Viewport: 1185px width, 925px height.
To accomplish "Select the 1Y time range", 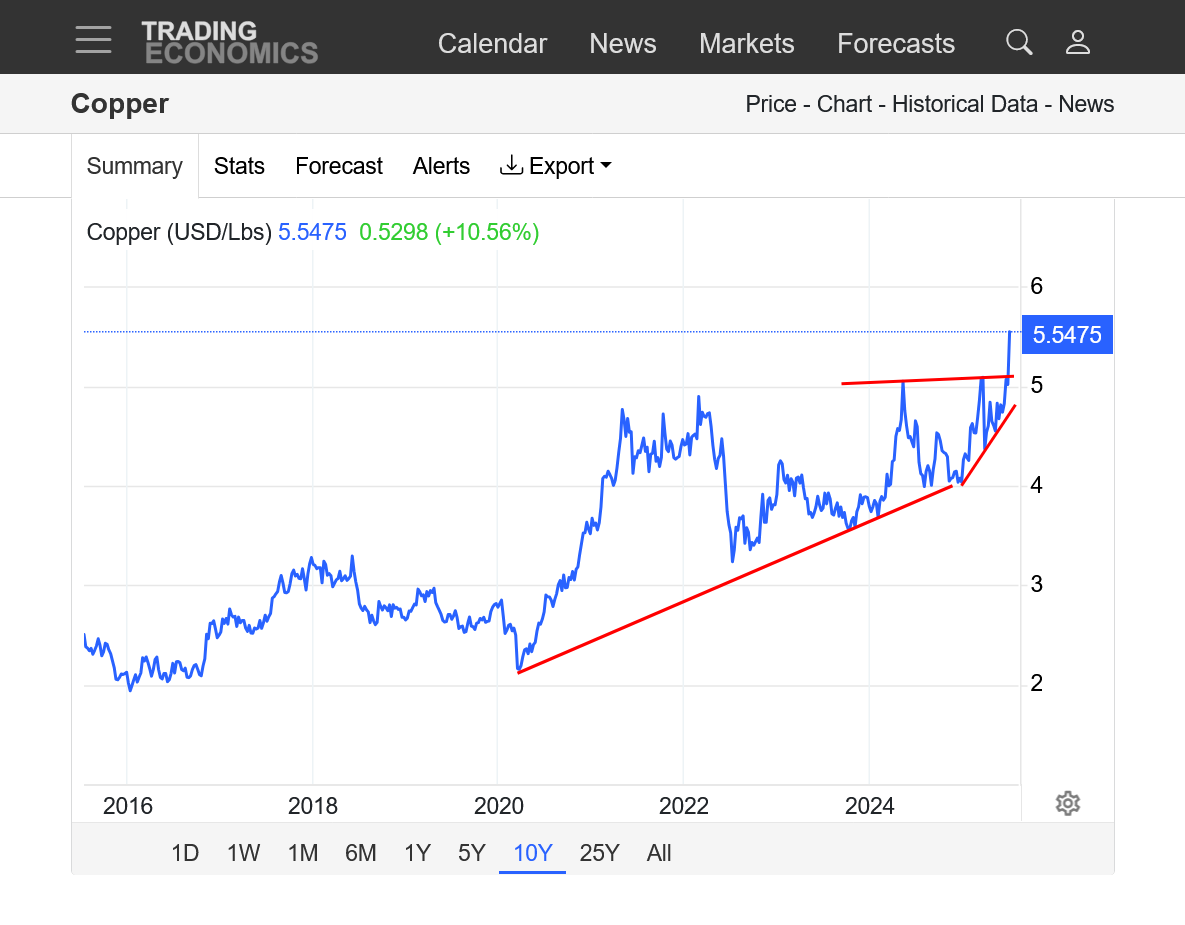I will (417, 853).
